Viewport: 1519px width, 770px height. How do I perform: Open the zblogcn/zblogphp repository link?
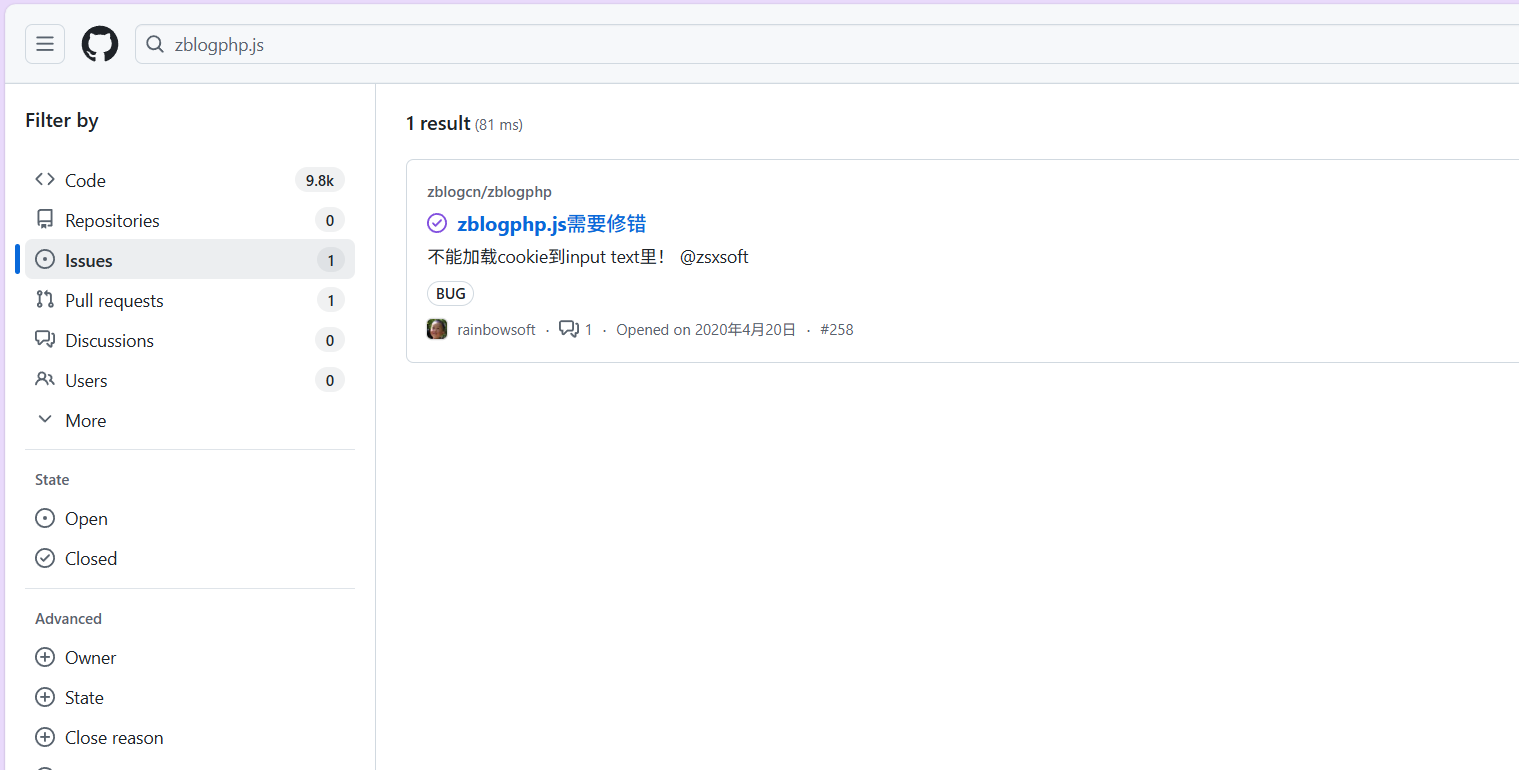point(489,192)
